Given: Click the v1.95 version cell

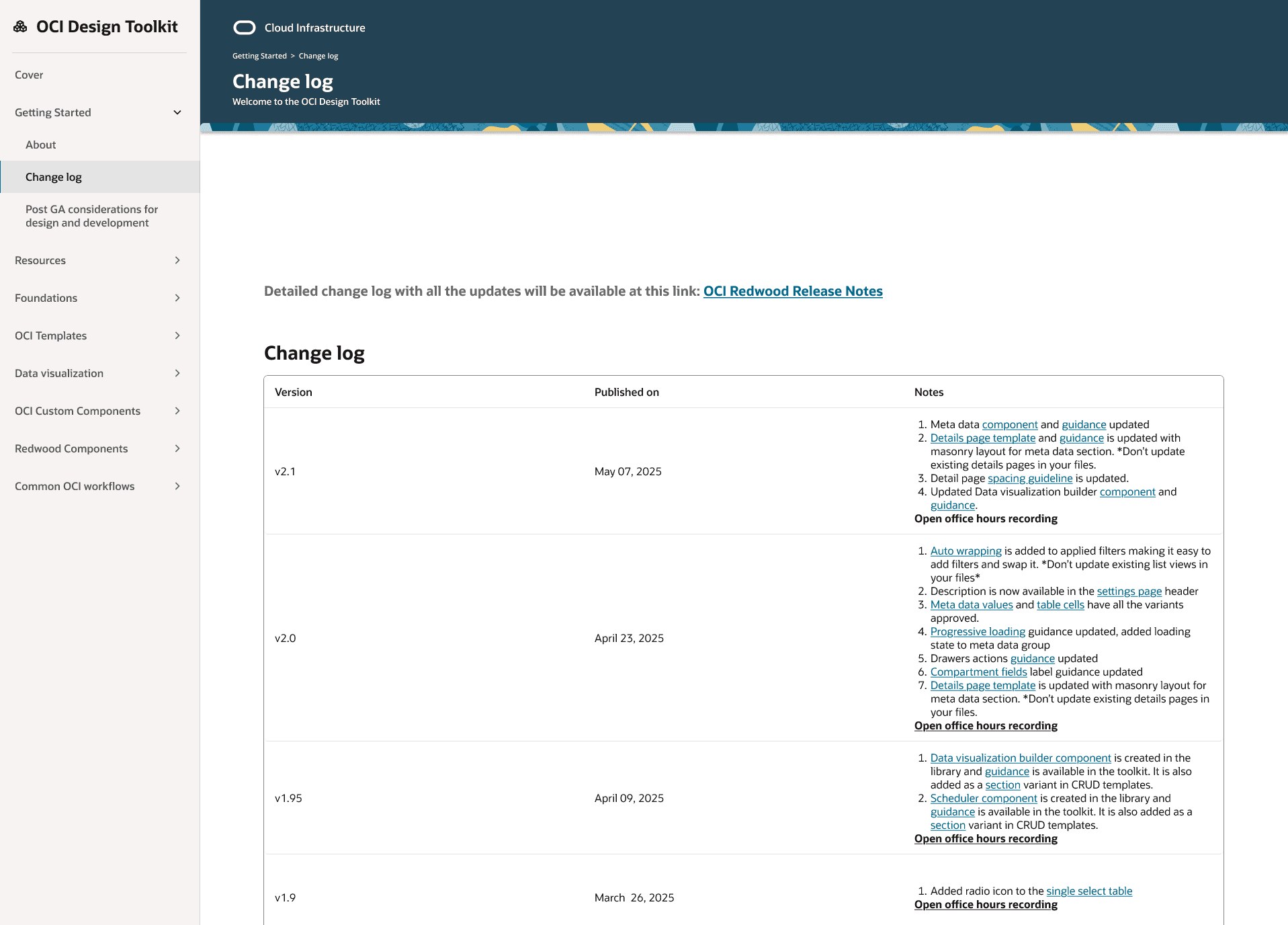Looking at the screenshot, I should (x=288, y=798).
